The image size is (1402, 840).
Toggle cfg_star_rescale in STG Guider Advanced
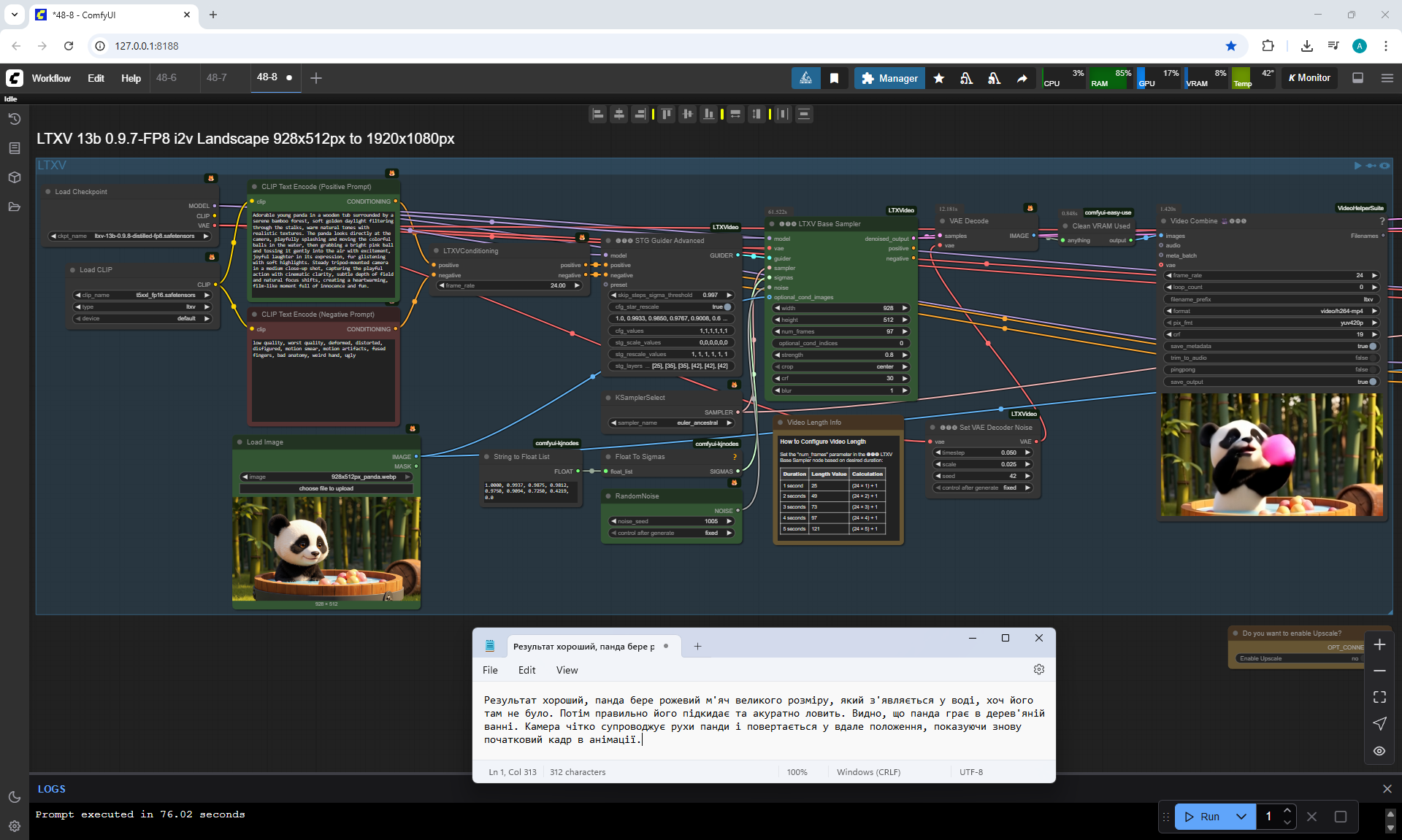tap(727, 307)
